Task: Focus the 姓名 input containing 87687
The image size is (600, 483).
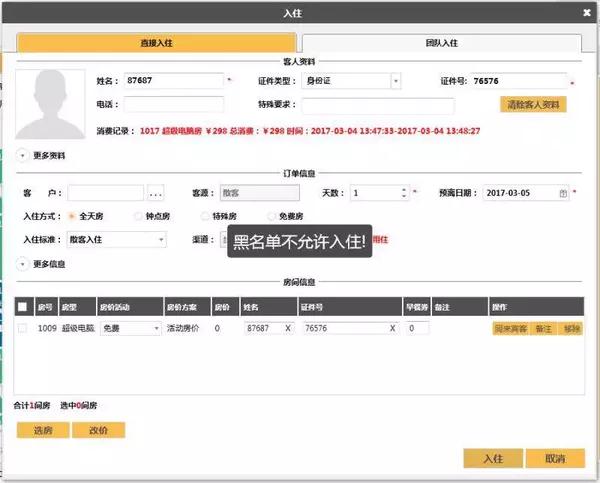Action: coord(174,81)
